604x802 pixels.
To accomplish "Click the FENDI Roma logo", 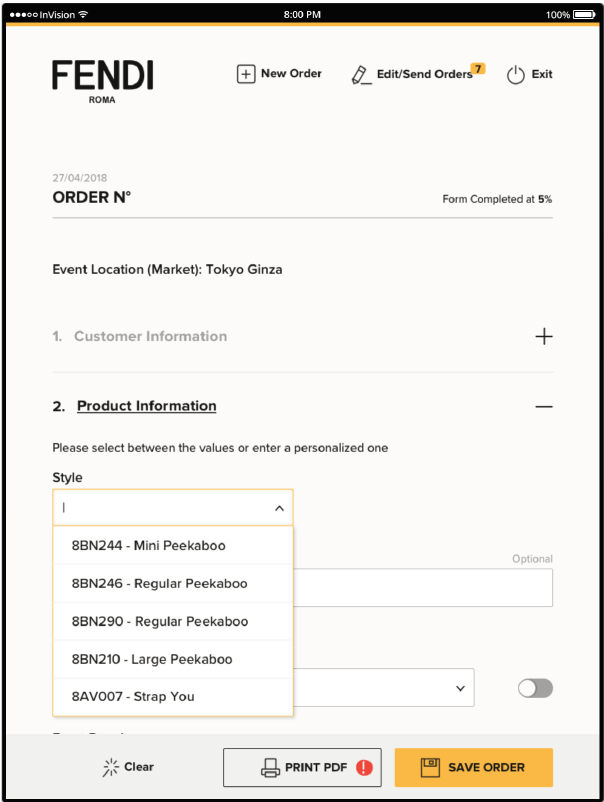I will click(x=102, y=79).
